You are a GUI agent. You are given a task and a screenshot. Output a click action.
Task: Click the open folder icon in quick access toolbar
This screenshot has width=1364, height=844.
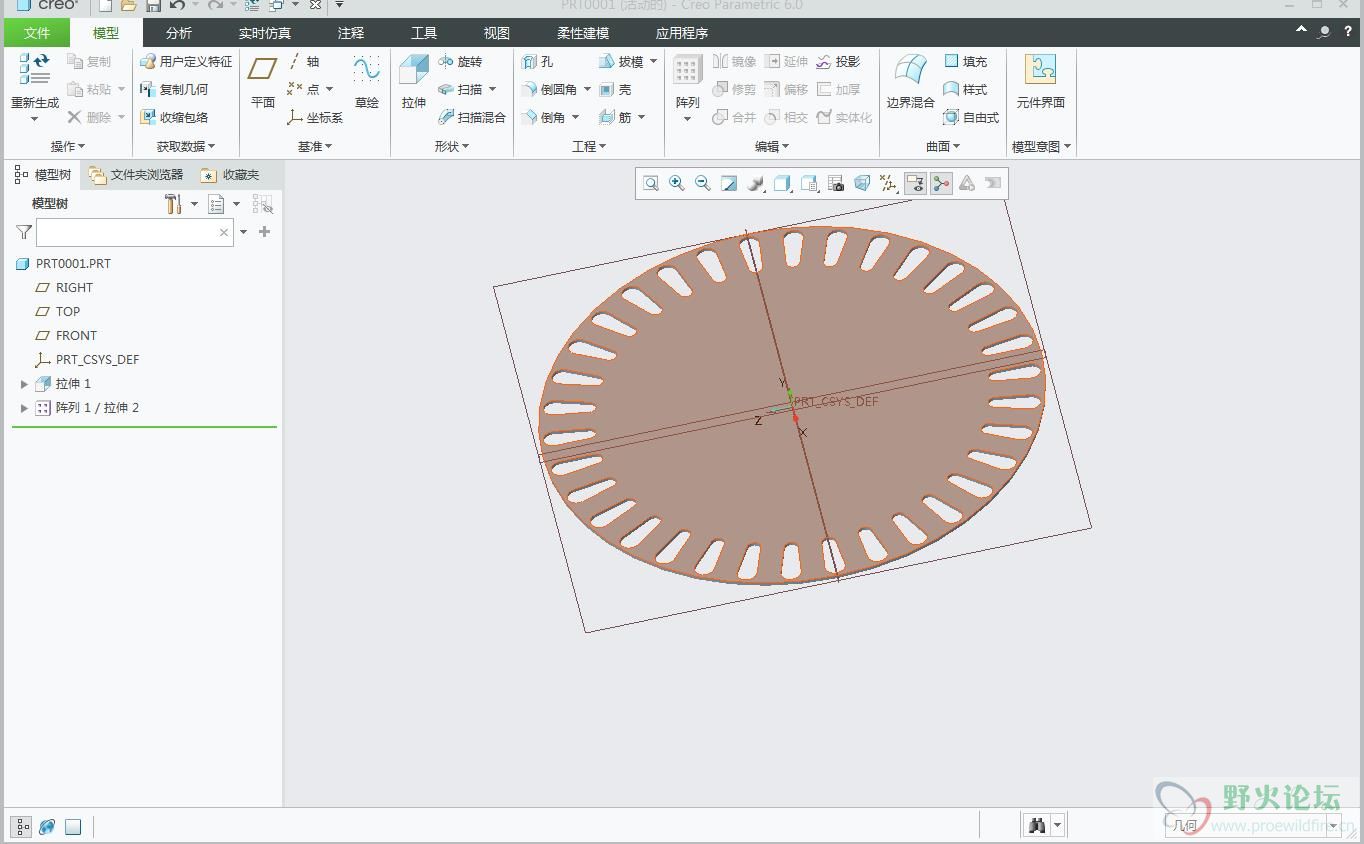(x=128, y=5)
